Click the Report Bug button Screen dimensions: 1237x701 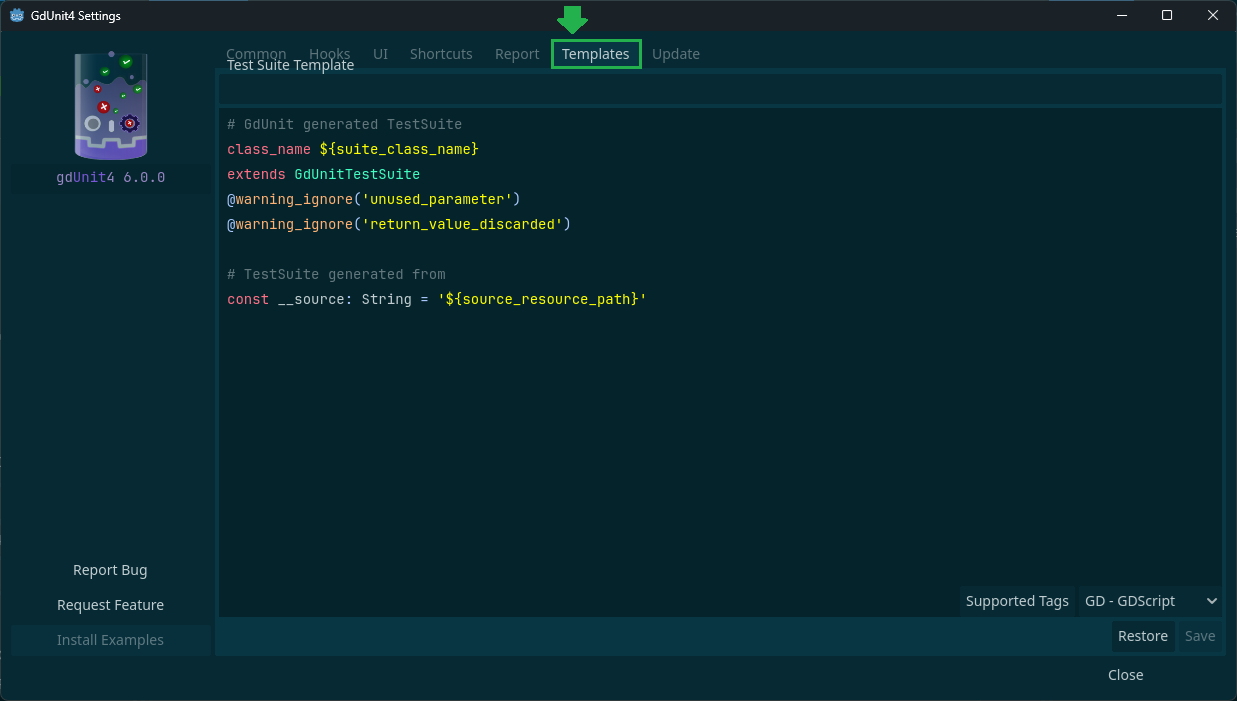tap(110, 570)
